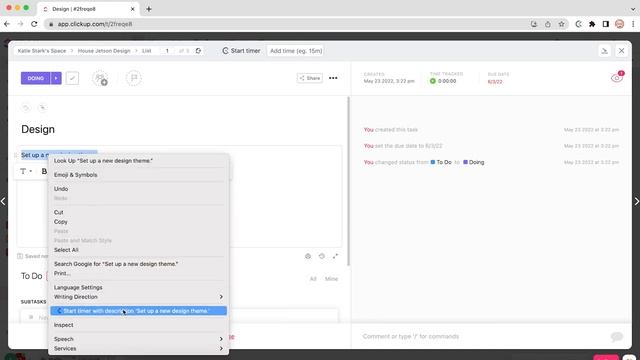
Task: Click the description history icon
Action: click(322, 256)
